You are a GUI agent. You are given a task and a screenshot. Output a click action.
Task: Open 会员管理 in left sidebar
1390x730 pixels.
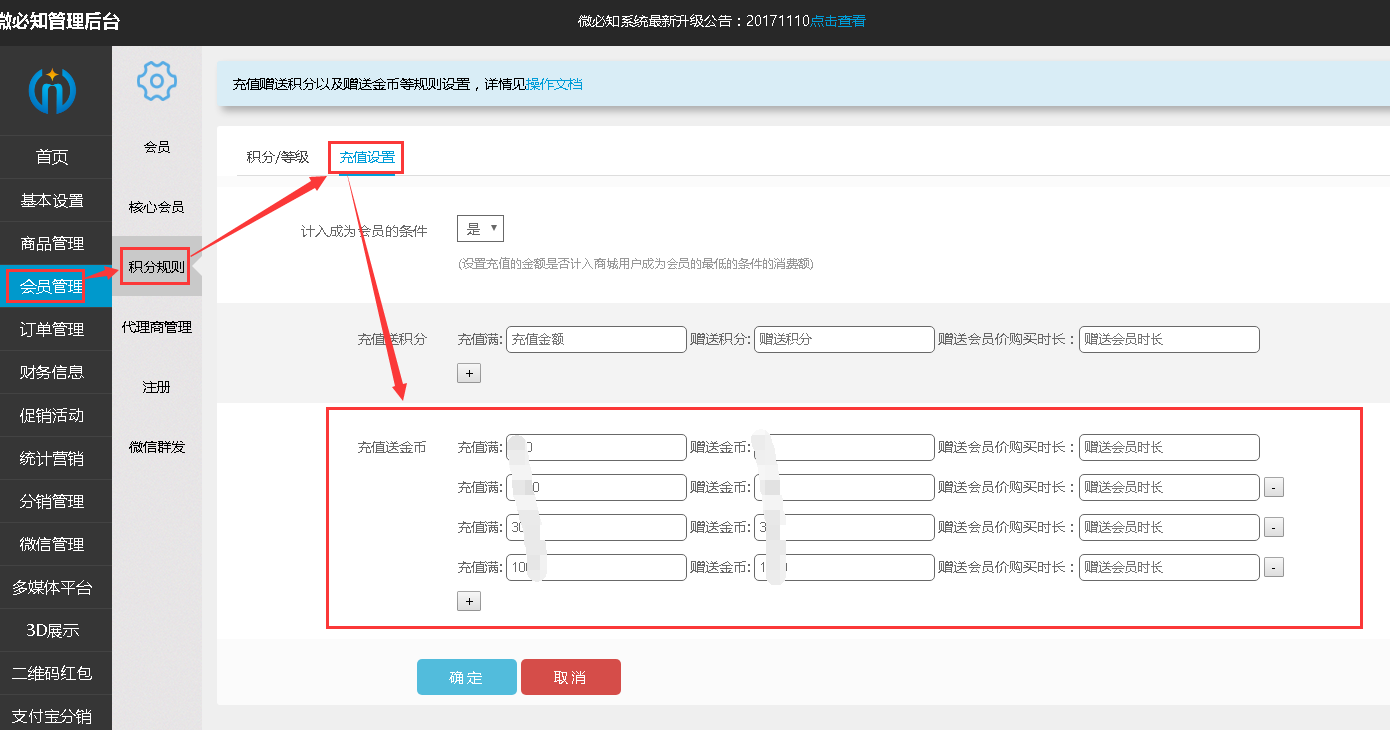[x=52, y=287]
